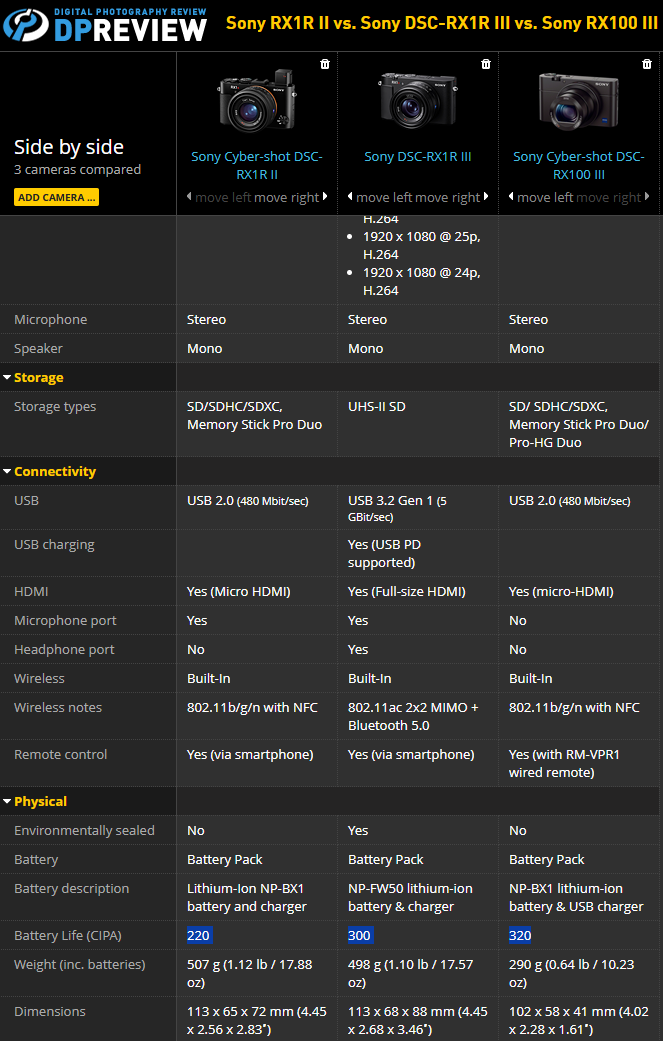This screenshot has width=663, height=1041.
Task: Click the ADD CAMERA button
Action: click(x=56, y=197)
